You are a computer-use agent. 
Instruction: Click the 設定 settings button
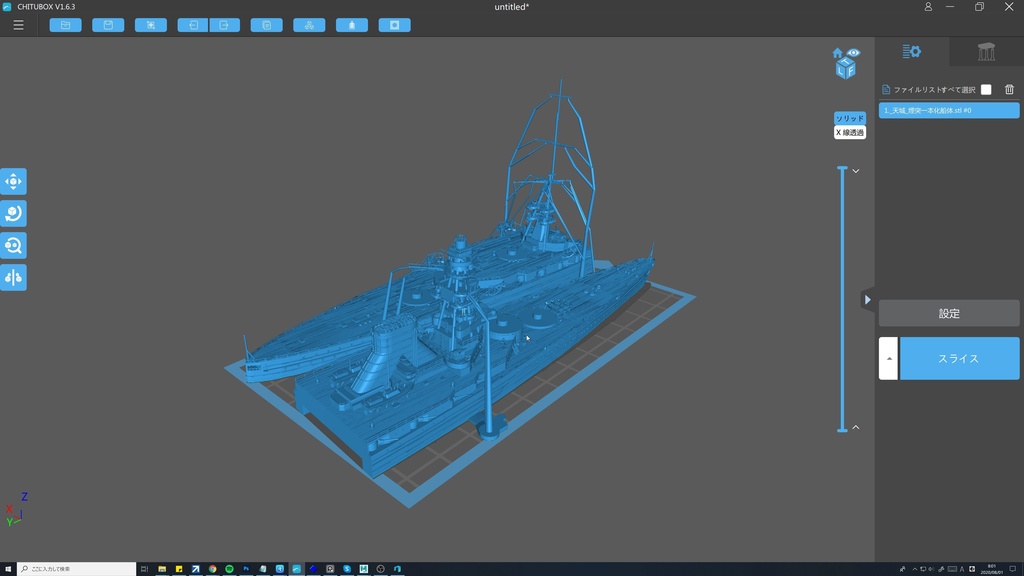[x=949, y=313]
